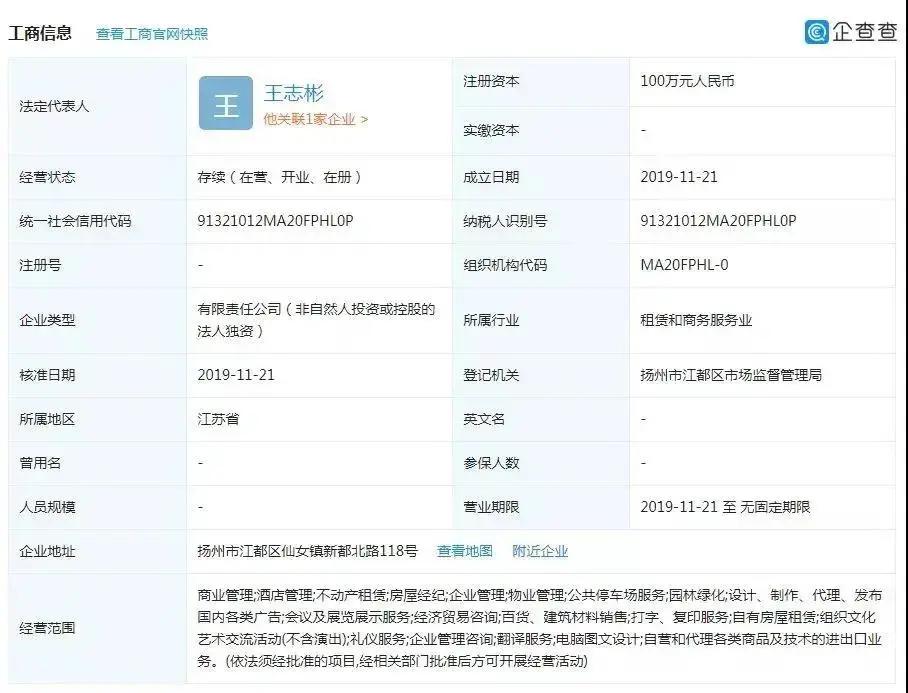This screenshot has width=908, height=693.
Task: Click the 企查查 logo icon
Action: click(816, 31)
